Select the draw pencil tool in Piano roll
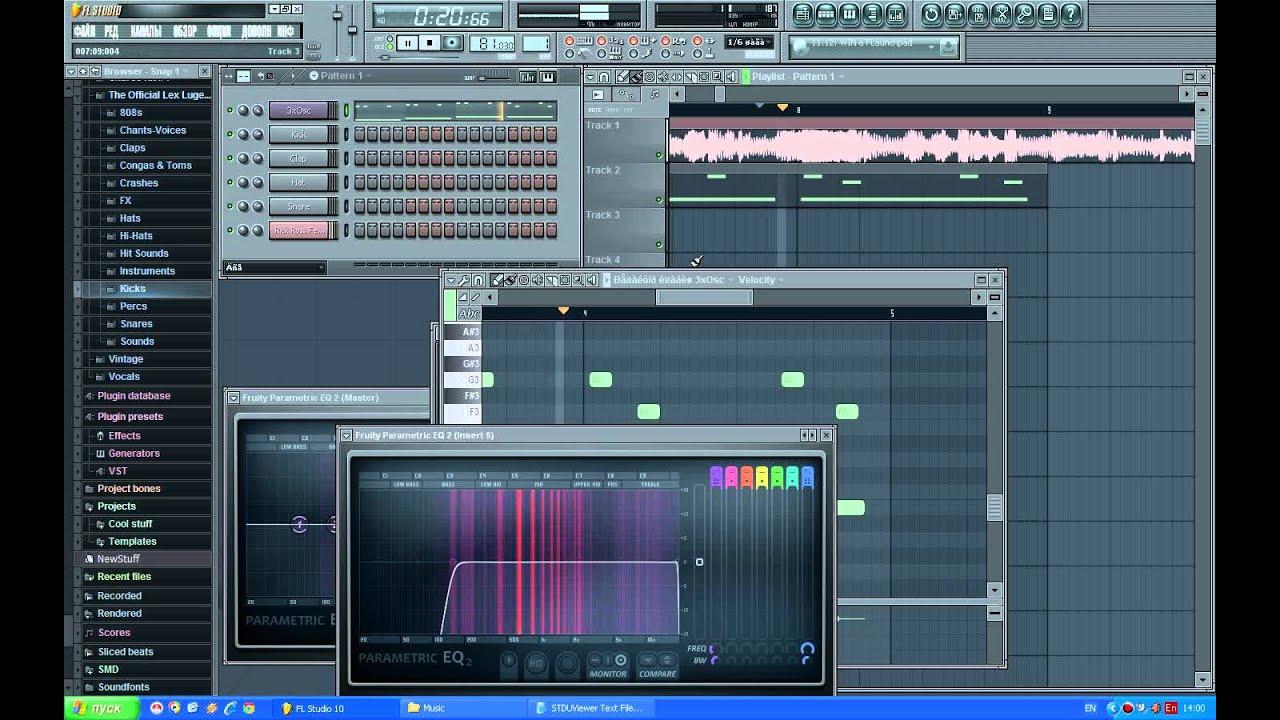The width and height of the screenshot is (1280, 720). 496,280
